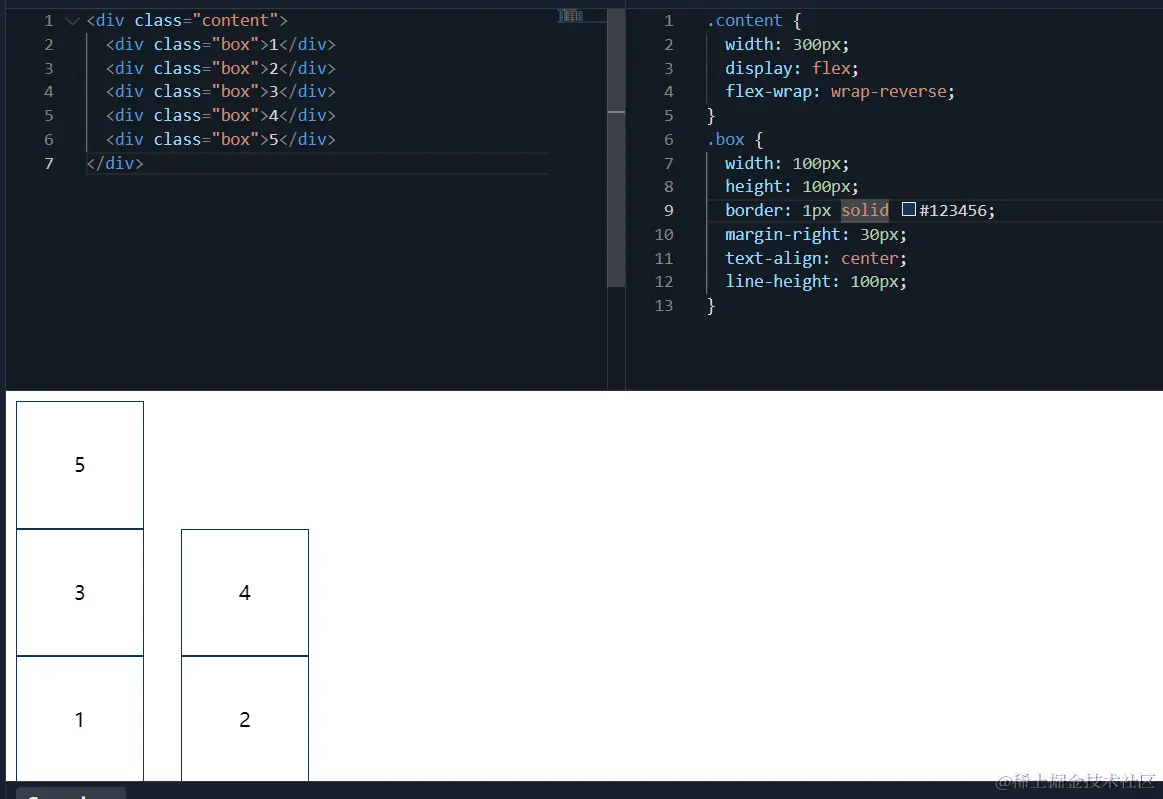
Task: Click the preview box numbered 2
Action: (x=245, y=719)
